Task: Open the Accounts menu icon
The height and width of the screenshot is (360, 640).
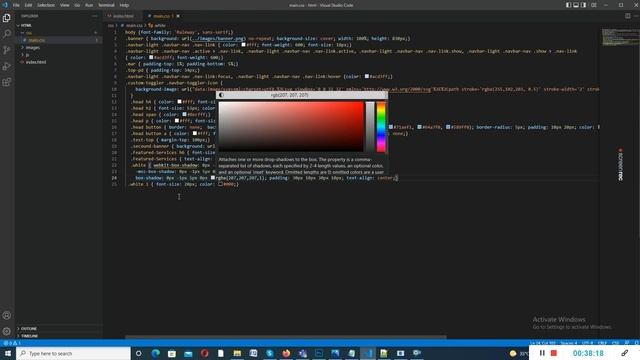Action: pyautogui.click(x=7, y=315)
